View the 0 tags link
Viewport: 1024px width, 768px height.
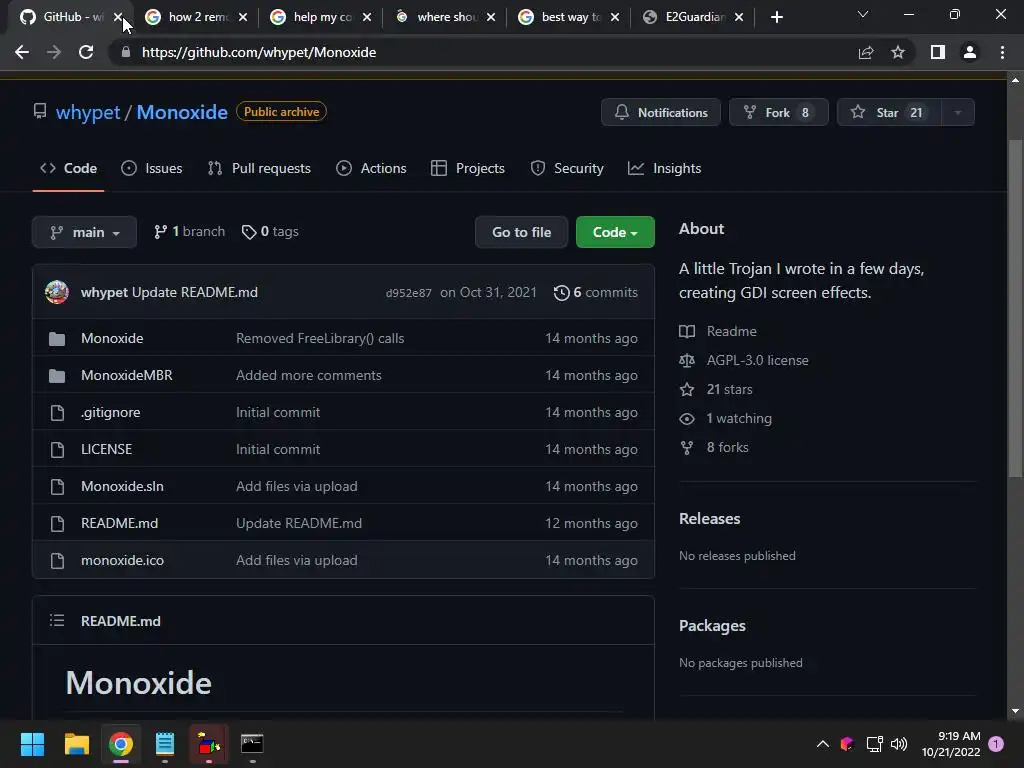pyautogui.click(x=270, y=232)
